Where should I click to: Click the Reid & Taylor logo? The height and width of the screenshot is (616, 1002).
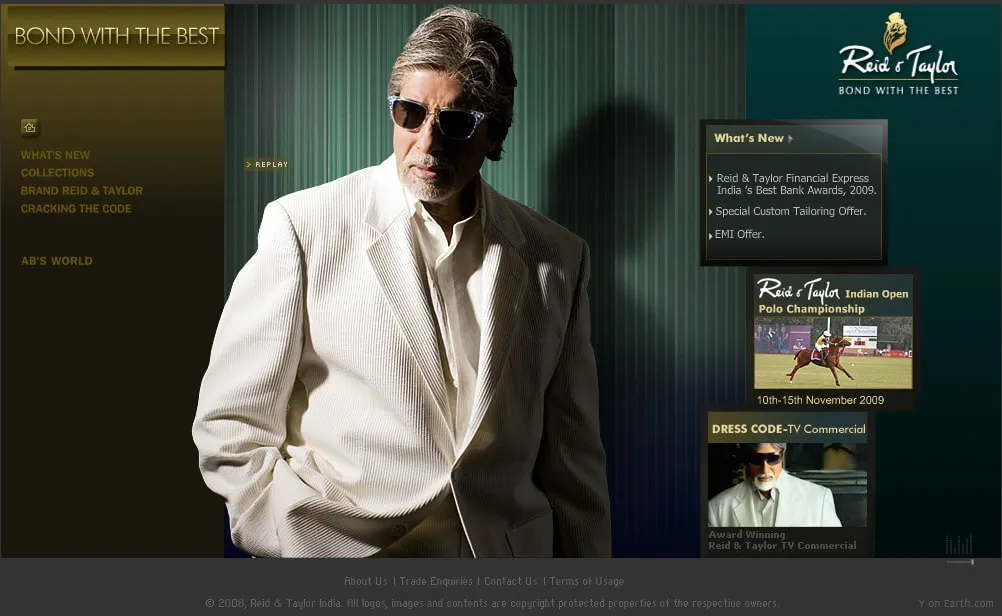click(898, 56)
